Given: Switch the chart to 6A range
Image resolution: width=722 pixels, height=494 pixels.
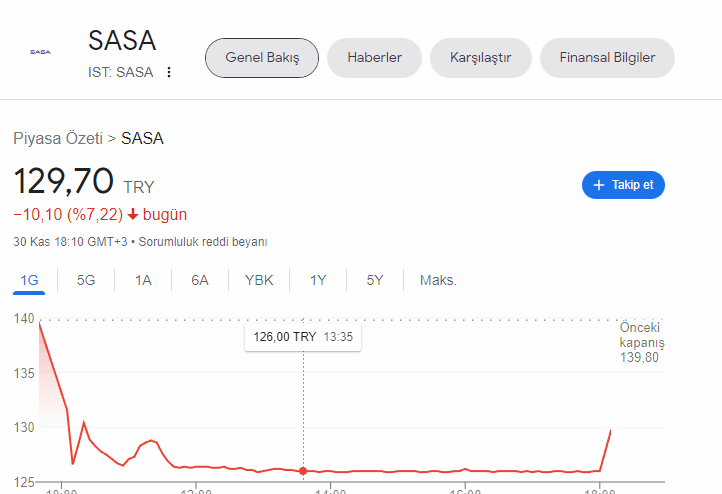Looking at the screenshot, I should click(x=200, y=280).
